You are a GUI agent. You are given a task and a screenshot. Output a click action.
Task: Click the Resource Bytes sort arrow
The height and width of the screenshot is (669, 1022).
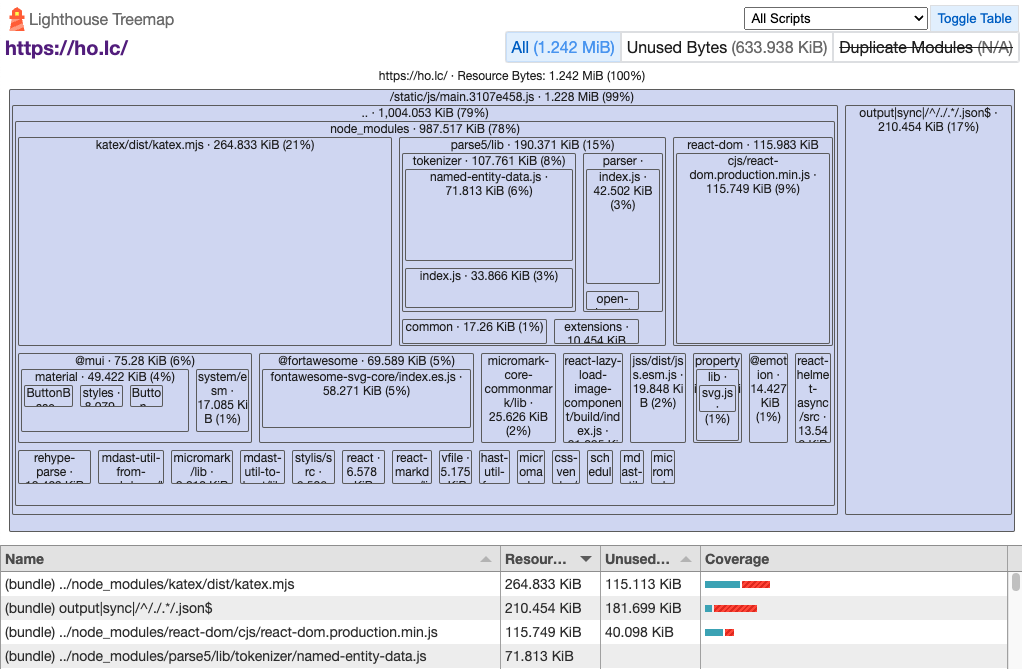coord(588,559)
